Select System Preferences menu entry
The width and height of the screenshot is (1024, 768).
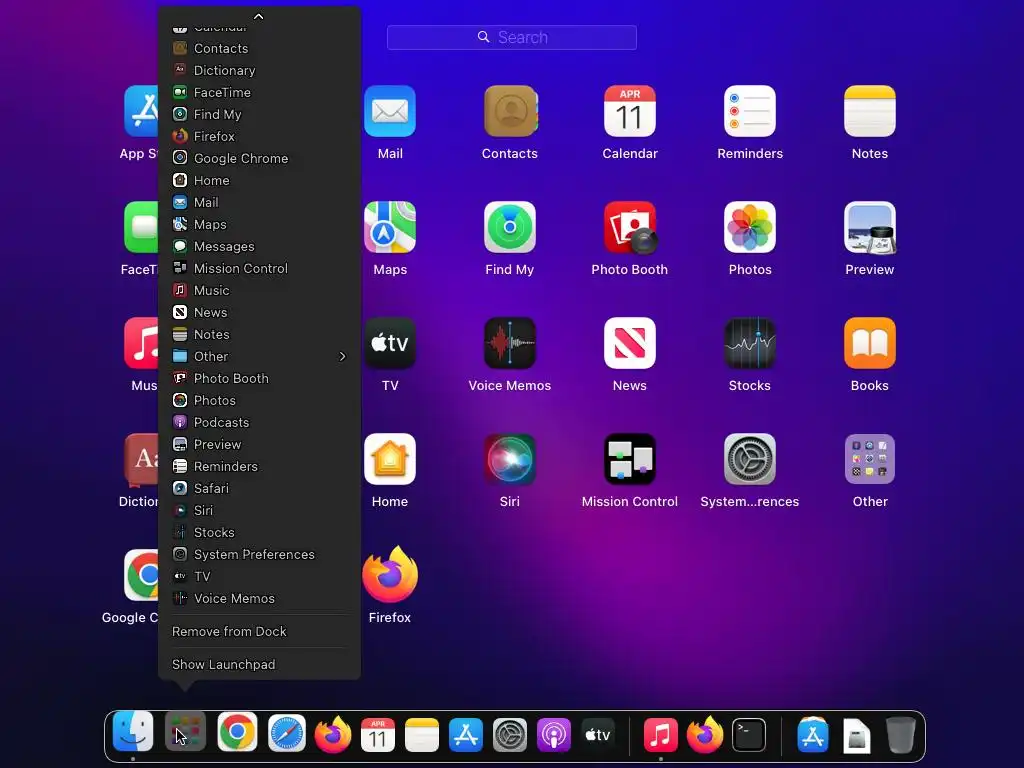tap(259, 554)
